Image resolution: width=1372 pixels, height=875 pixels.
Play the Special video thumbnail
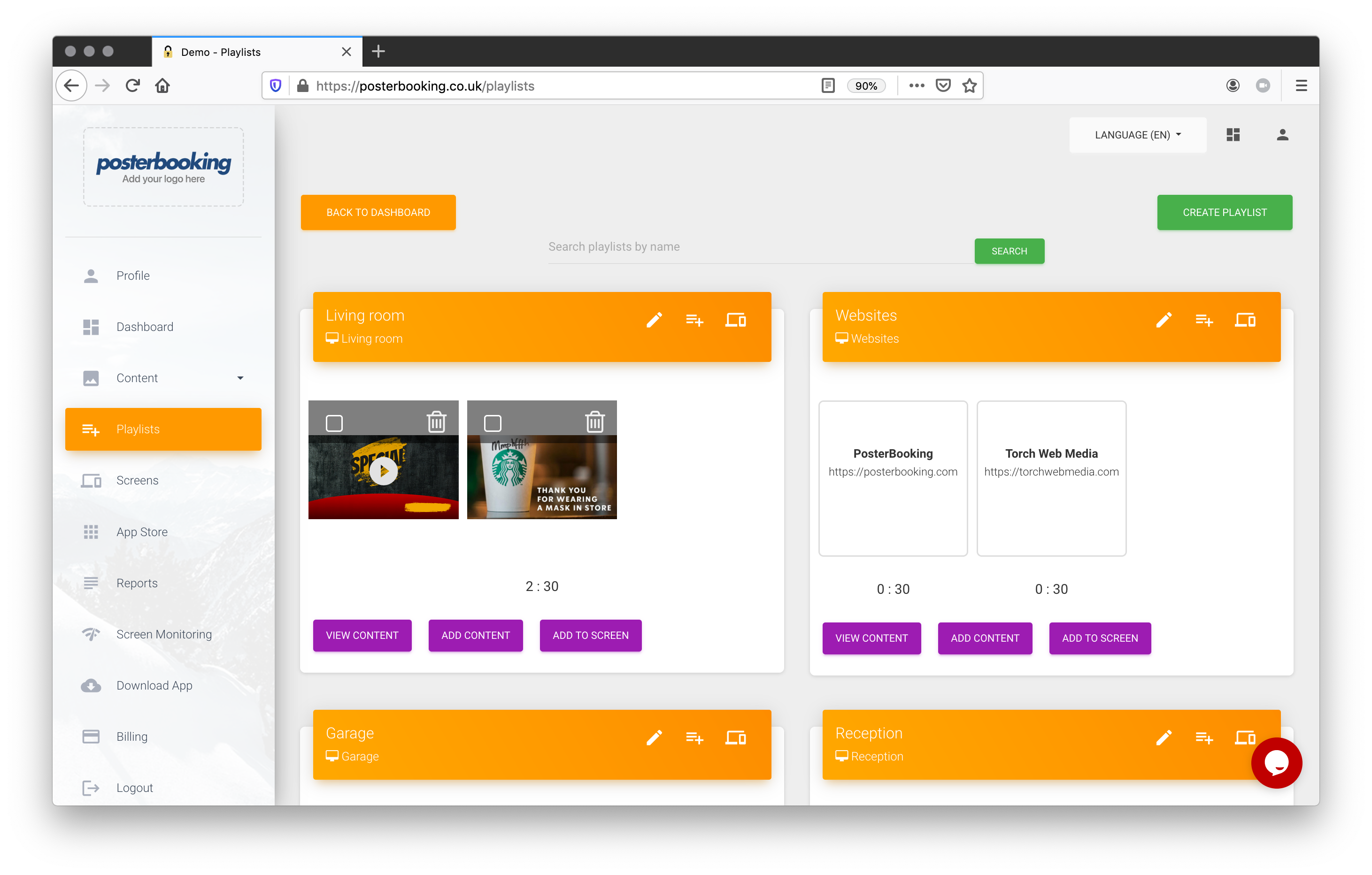coord(384,471)
